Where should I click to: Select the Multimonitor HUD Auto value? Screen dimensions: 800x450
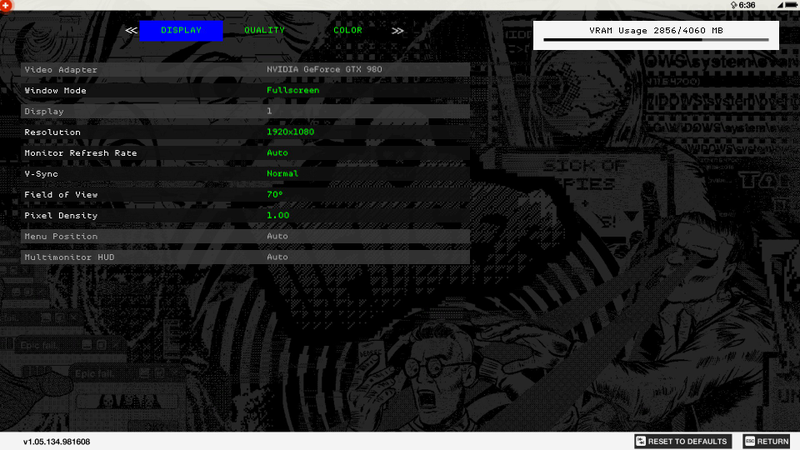pos(277,257)
